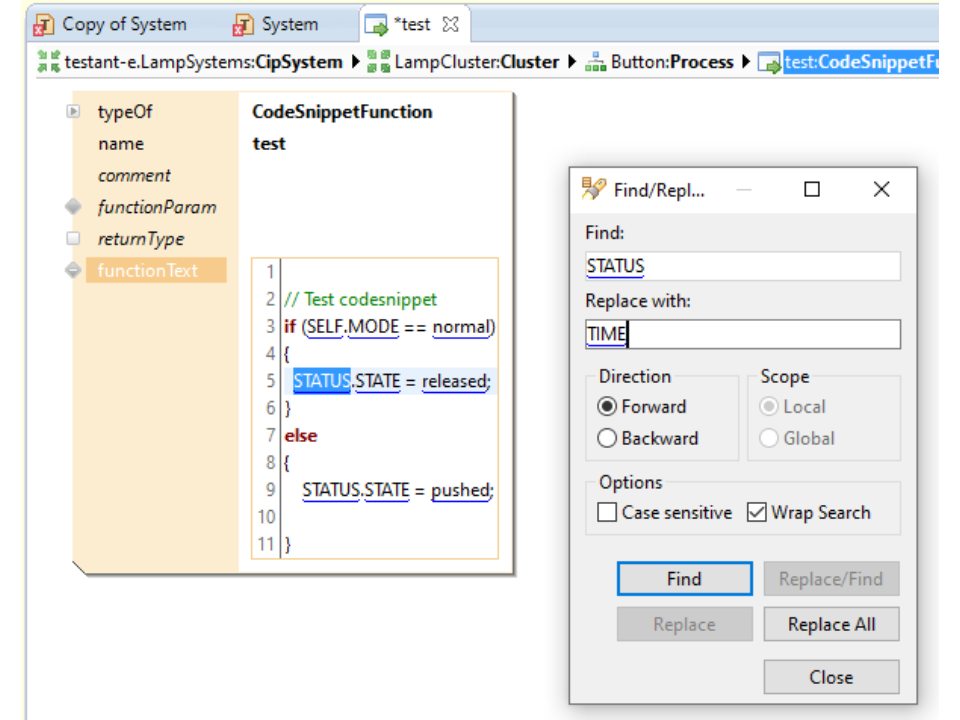Disable the Wrap Search checkbox
The width and height of the screenshot is (960, 720).
click(757, 513)
